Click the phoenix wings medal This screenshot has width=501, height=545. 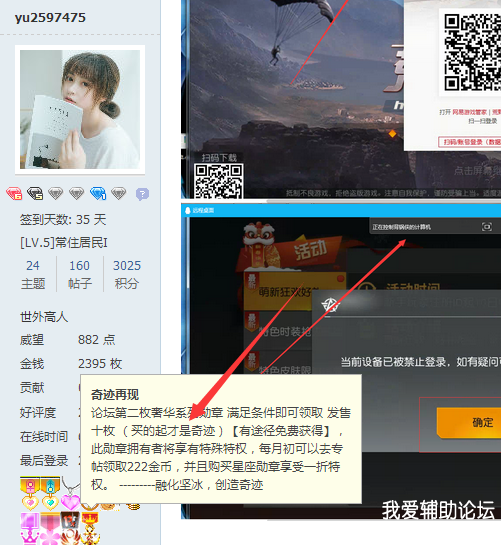click(x=70, y=529)
